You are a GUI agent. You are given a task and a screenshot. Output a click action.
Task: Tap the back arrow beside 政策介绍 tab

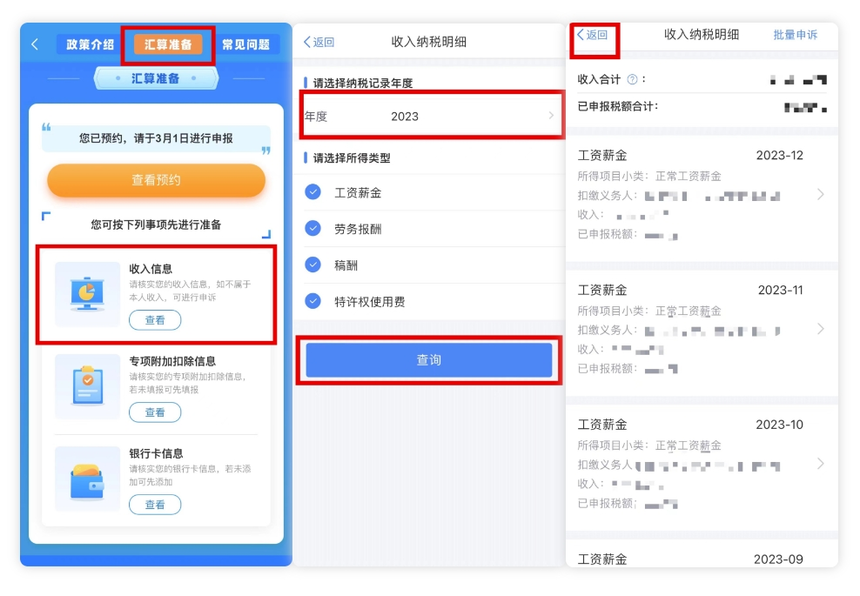coord(35,44)
